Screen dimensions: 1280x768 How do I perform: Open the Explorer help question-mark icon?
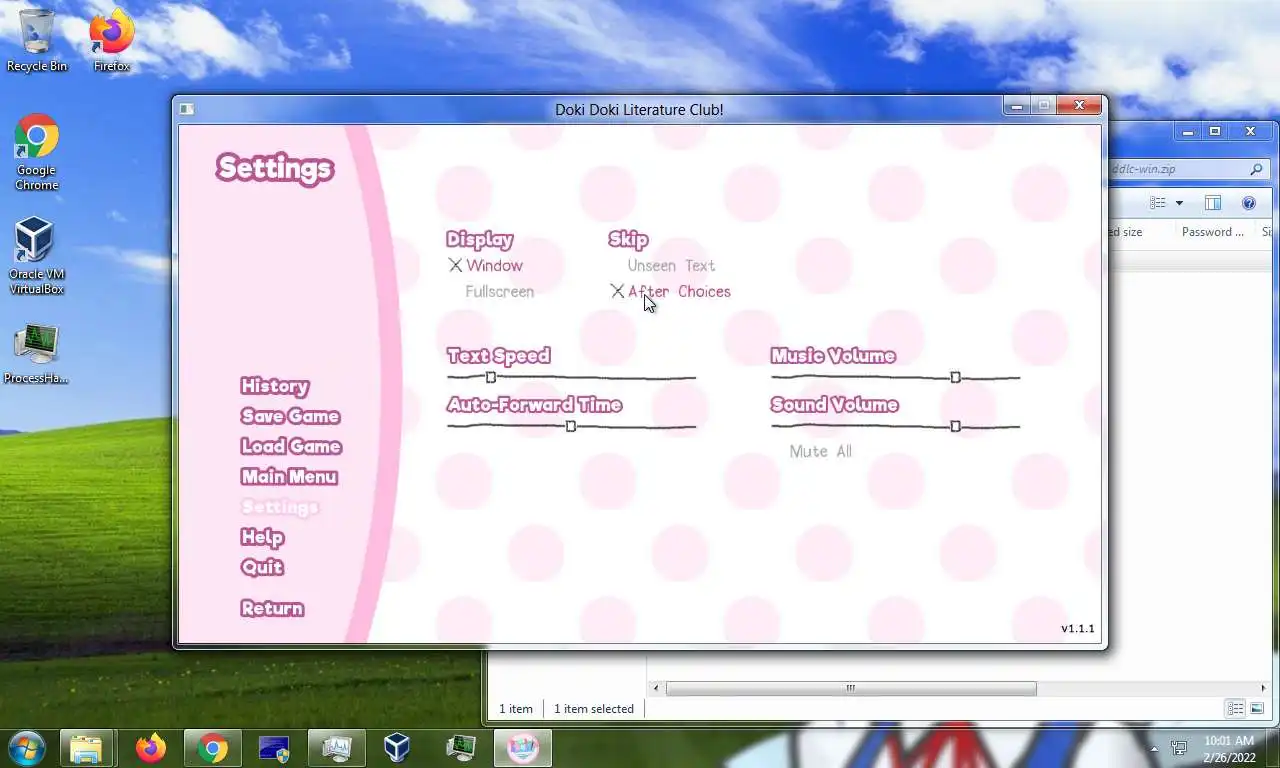click(x=1249, y=203)
